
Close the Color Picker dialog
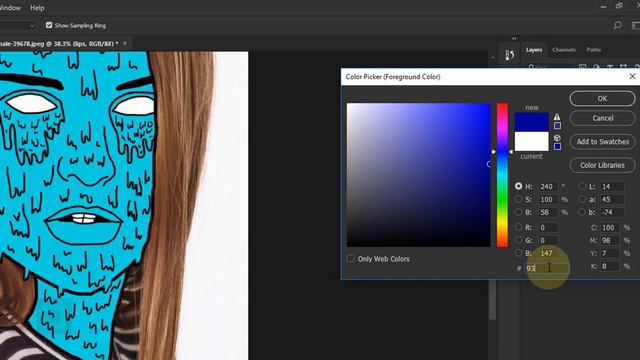click(x=632, y=76)
